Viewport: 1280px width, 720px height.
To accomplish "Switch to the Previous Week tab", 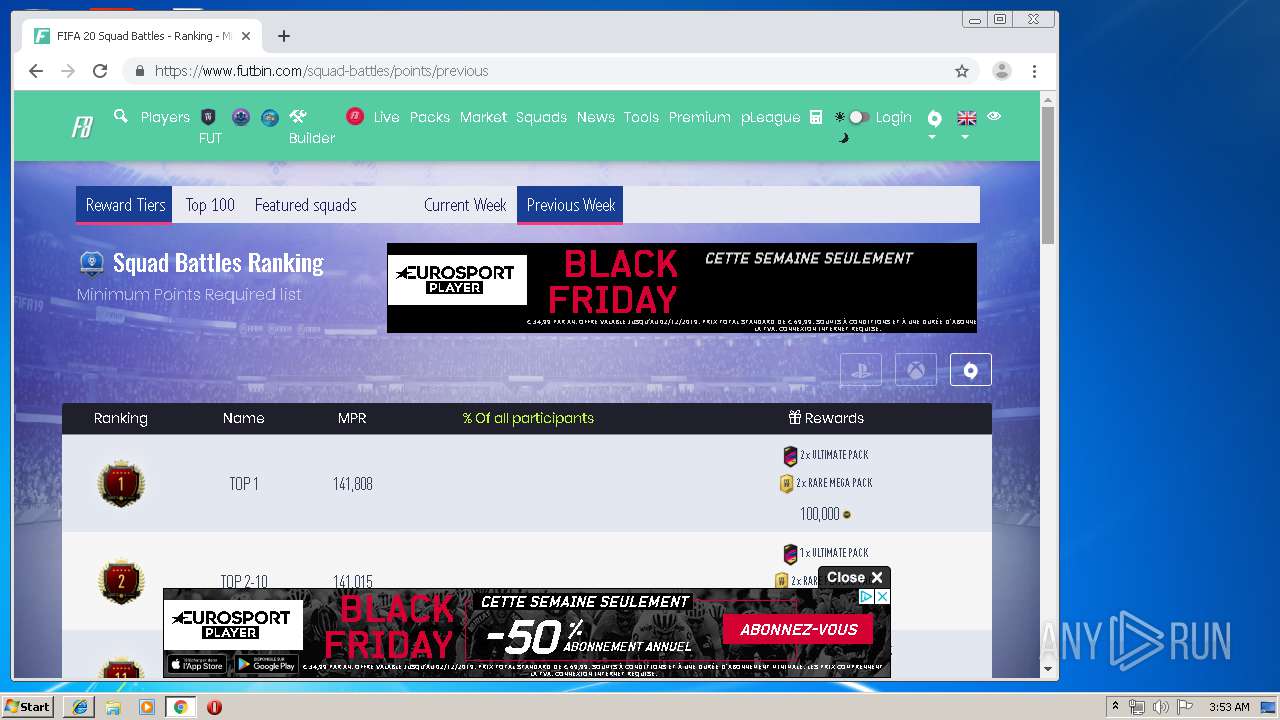I will click(x=570, y=205).
